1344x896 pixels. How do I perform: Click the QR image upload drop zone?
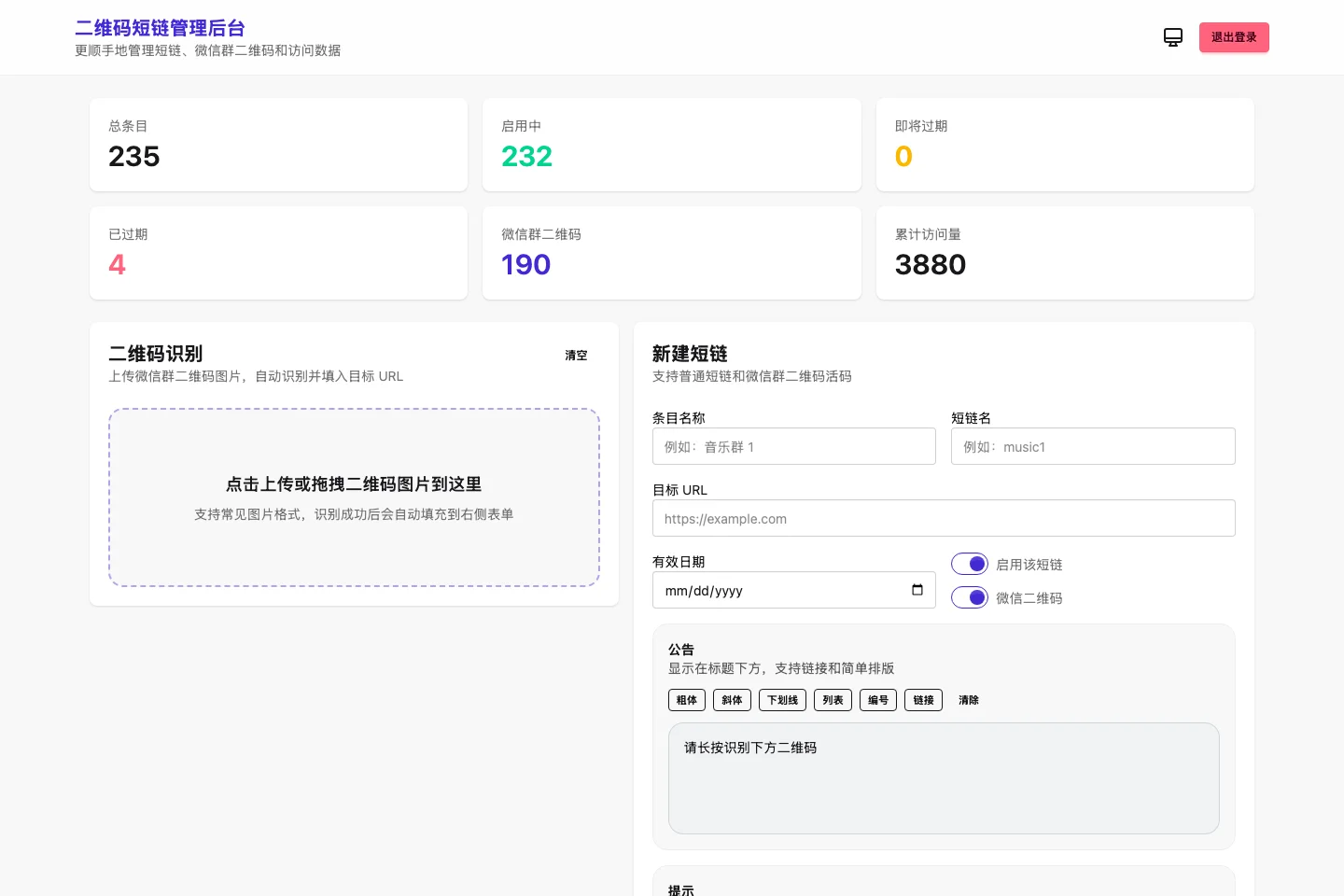pyautogui.click(x=354, y=497)
